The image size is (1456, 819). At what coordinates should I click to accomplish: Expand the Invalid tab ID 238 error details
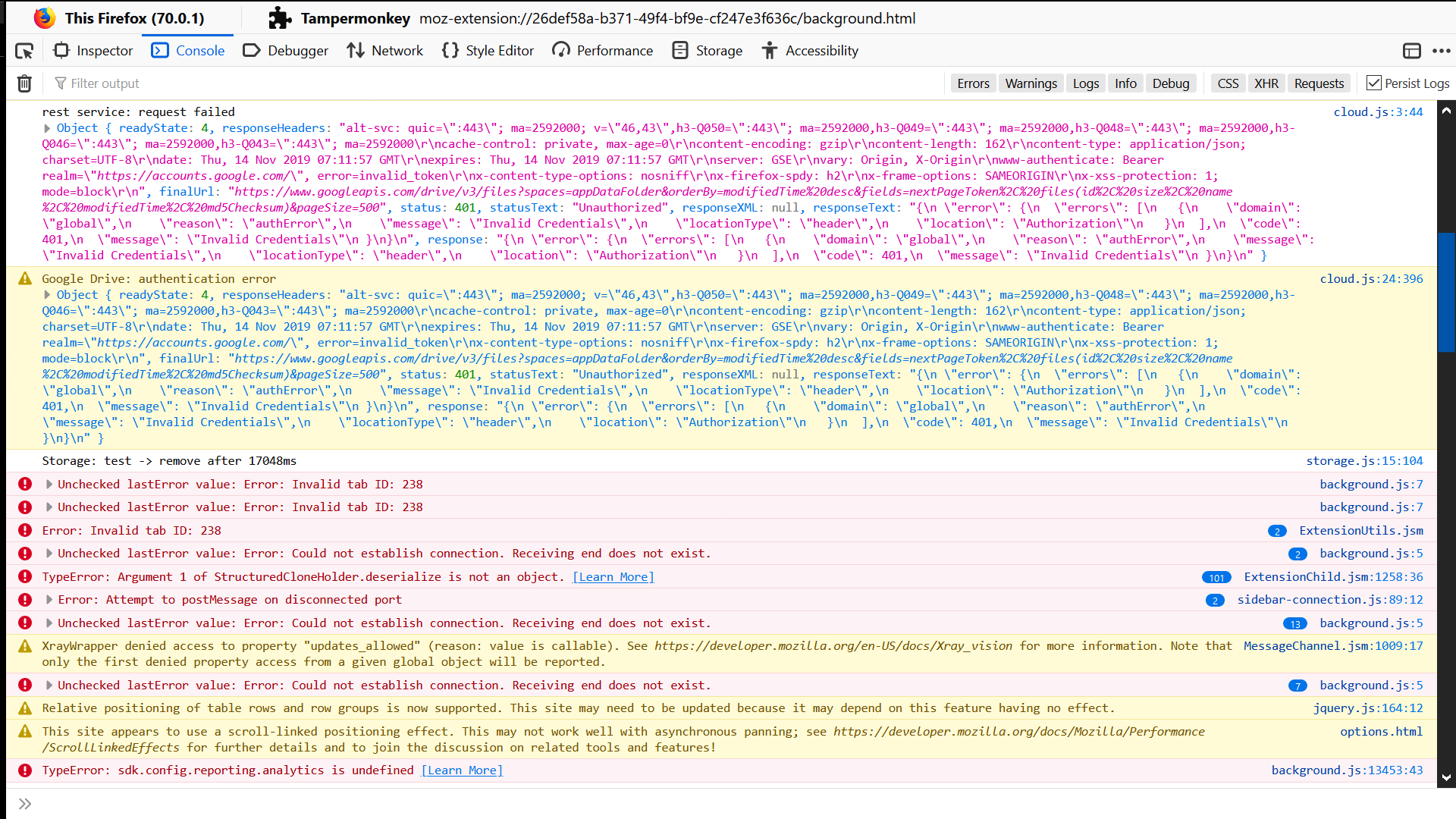click(x=49, y=484)
